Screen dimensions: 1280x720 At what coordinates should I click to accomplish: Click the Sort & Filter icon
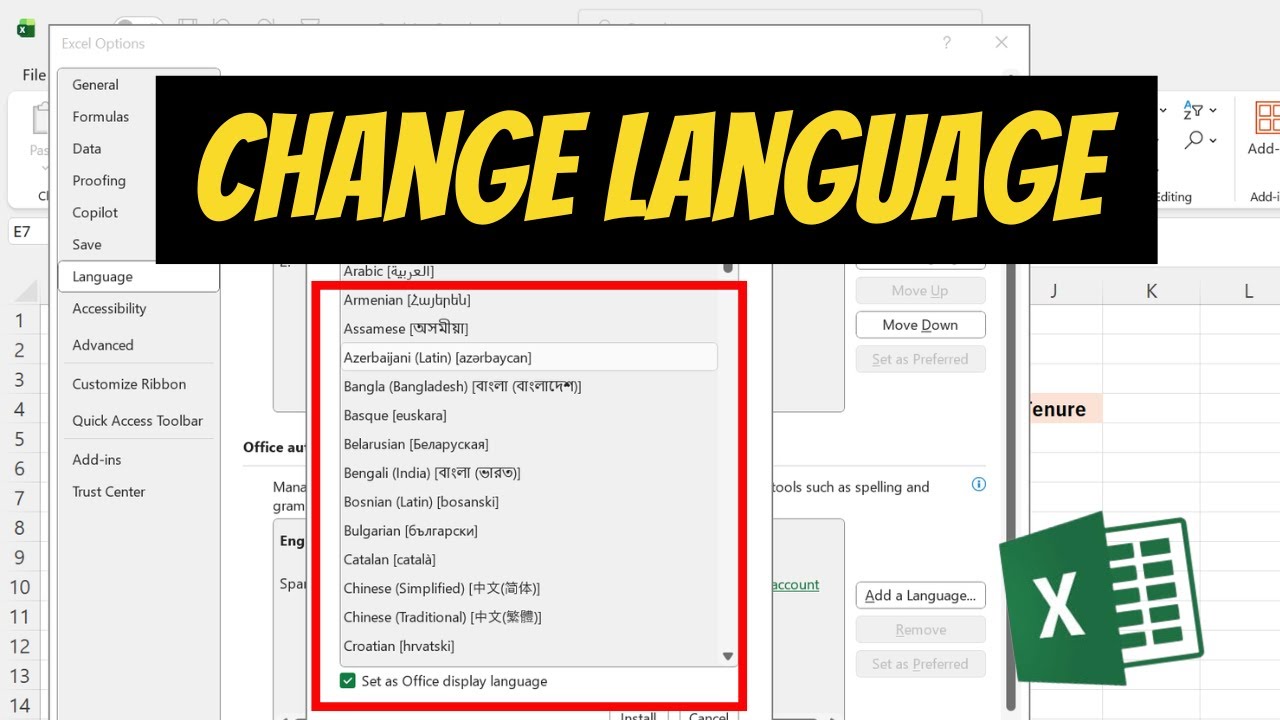tap(1193, 110)
